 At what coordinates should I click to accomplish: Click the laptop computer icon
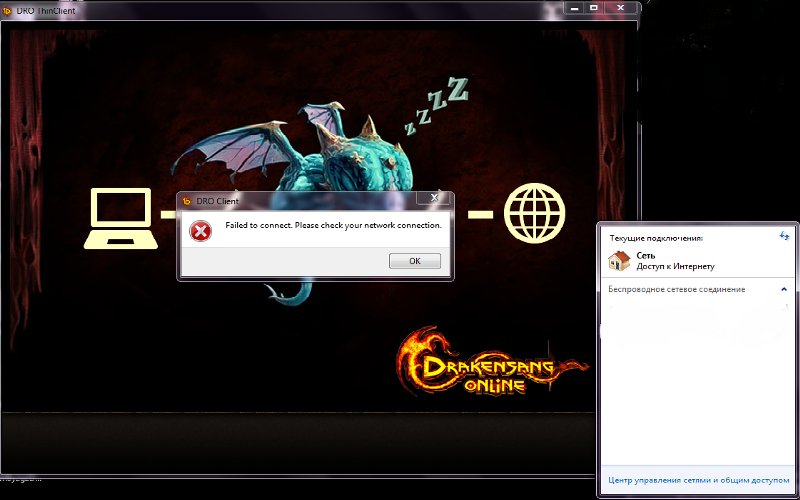click(120, 215)
